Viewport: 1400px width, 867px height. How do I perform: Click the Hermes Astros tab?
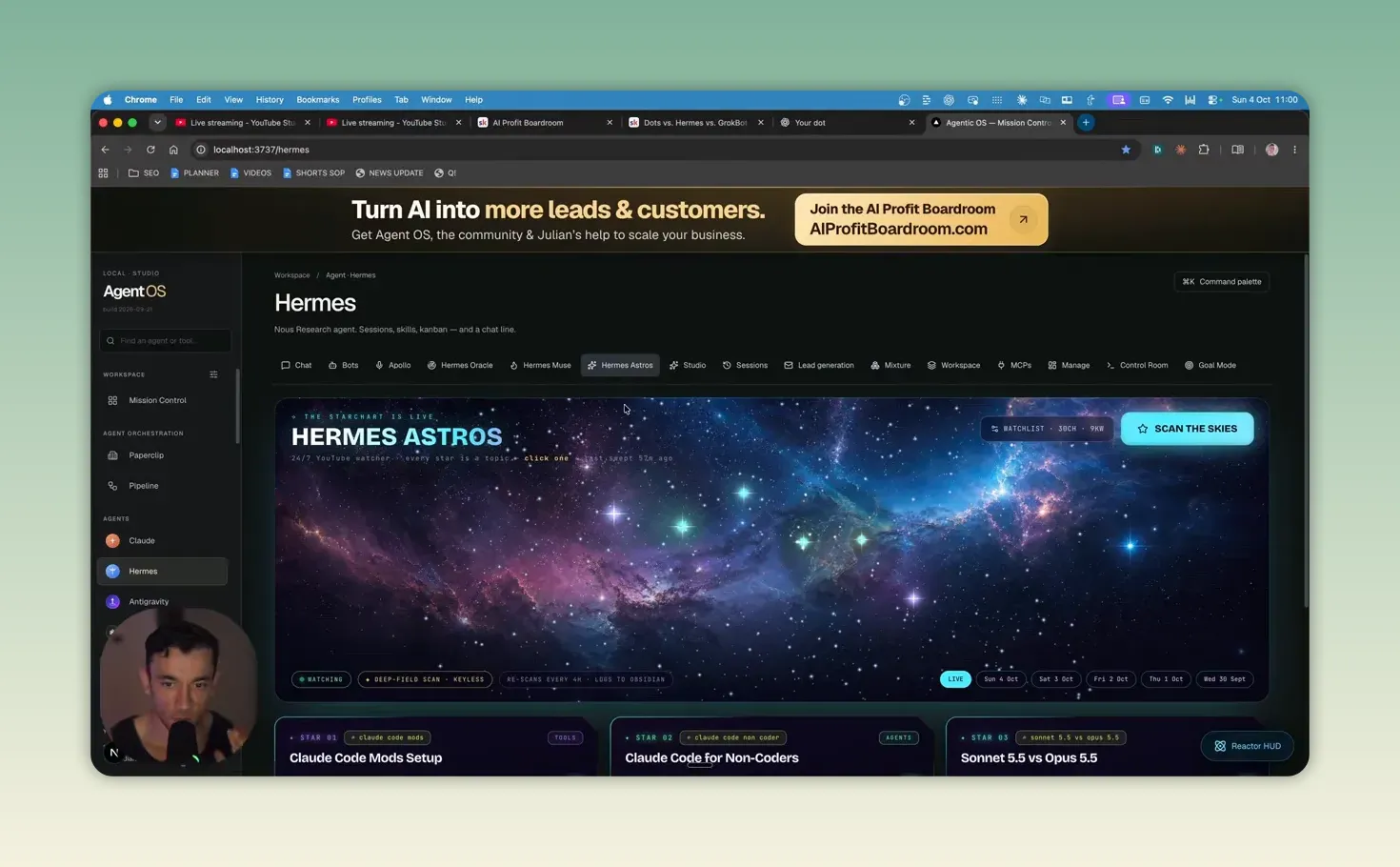(620, 365)
